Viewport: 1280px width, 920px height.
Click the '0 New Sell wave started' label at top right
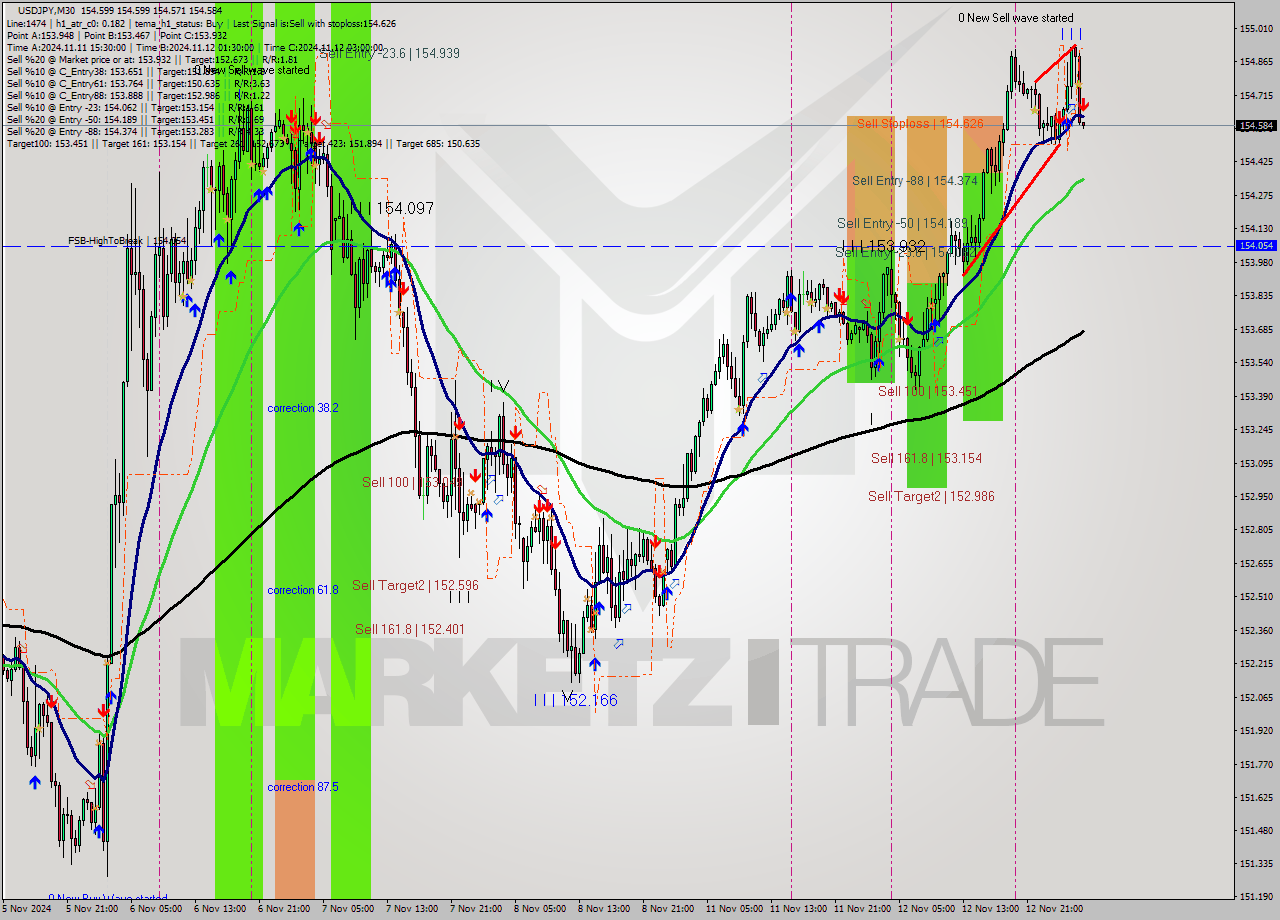point(1016,18)
